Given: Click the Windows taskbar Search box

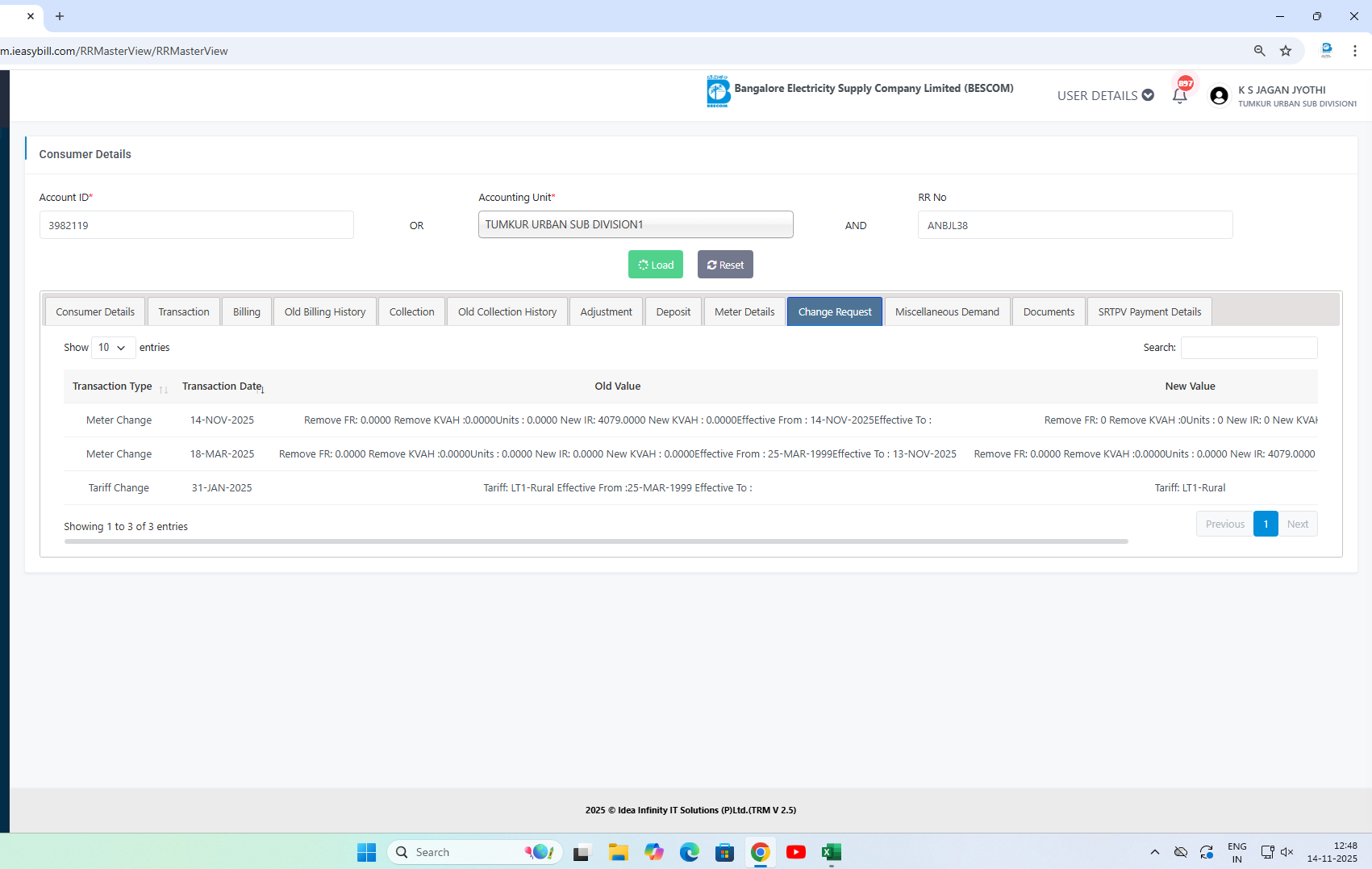Looking at the screenshot, I should [x=475, y=852].
